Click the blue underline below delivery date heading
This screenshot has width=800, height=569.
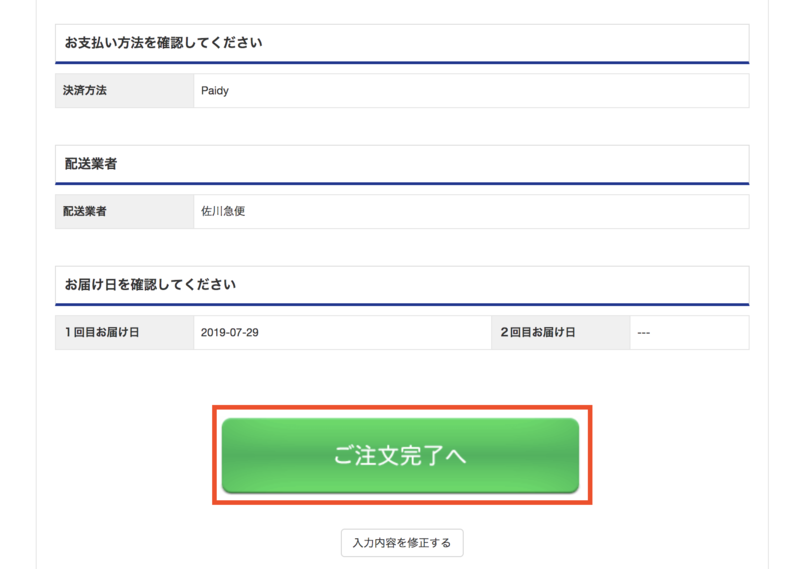402,305
